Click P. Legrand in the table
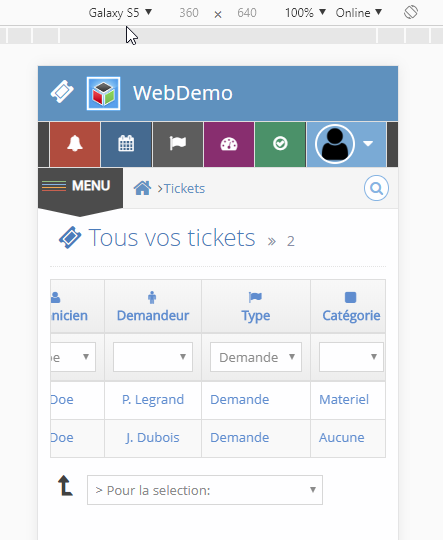Image resolution: width=443 pixels, height=540 pixels. (x=153, y=400)
